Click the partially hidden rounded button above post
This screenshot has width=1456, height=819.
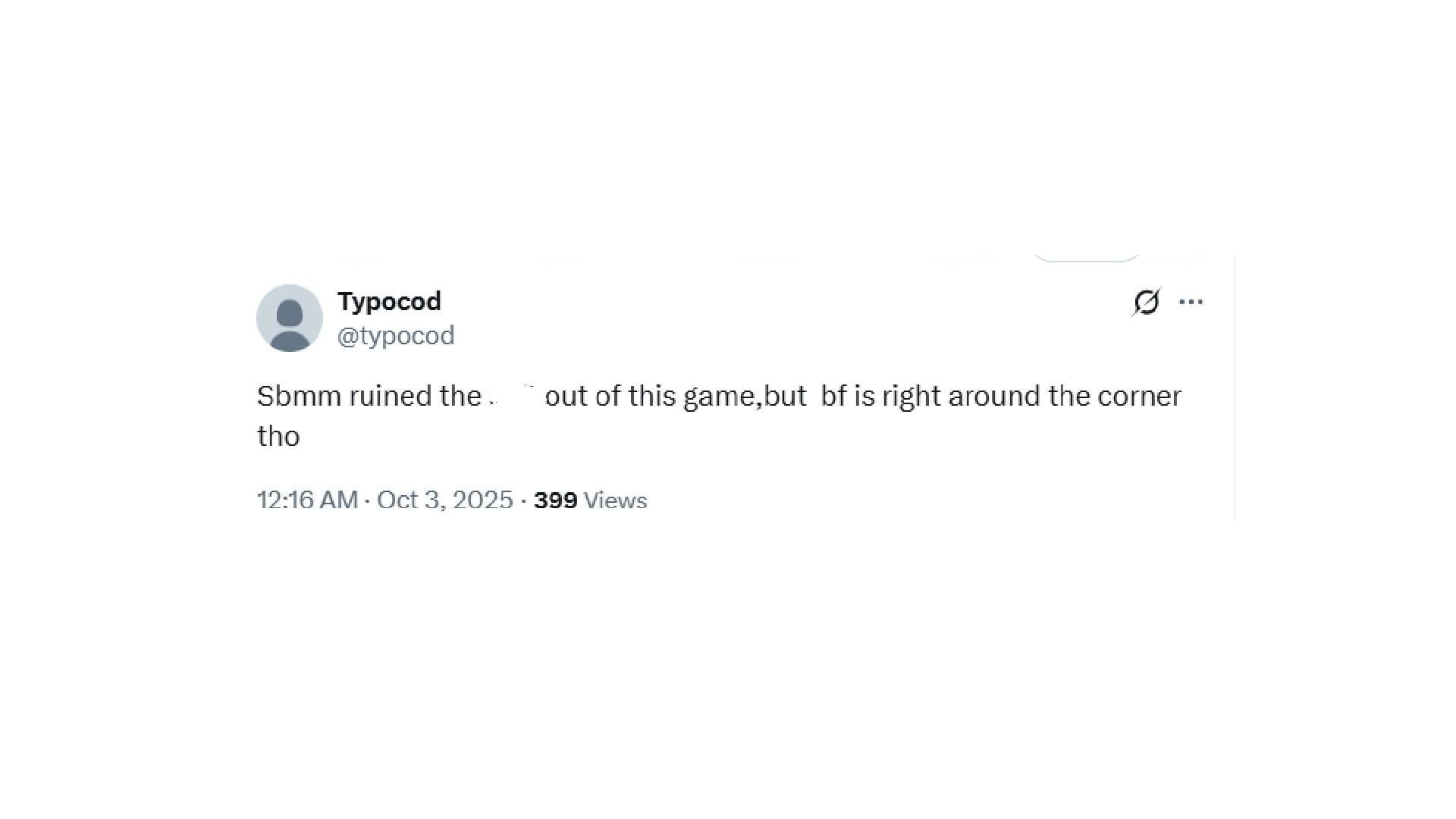tap(1086, 257)
